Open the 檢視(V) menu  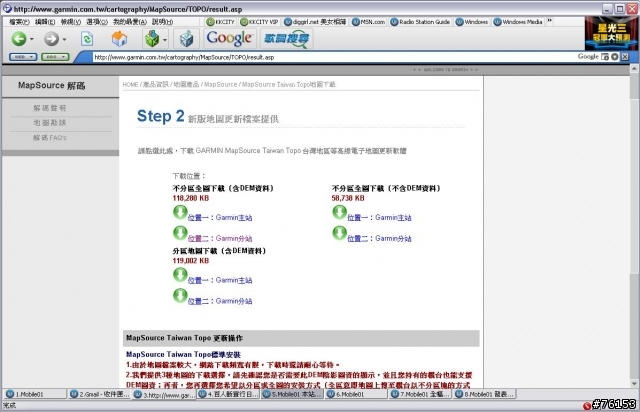click(x=71, y=22)
